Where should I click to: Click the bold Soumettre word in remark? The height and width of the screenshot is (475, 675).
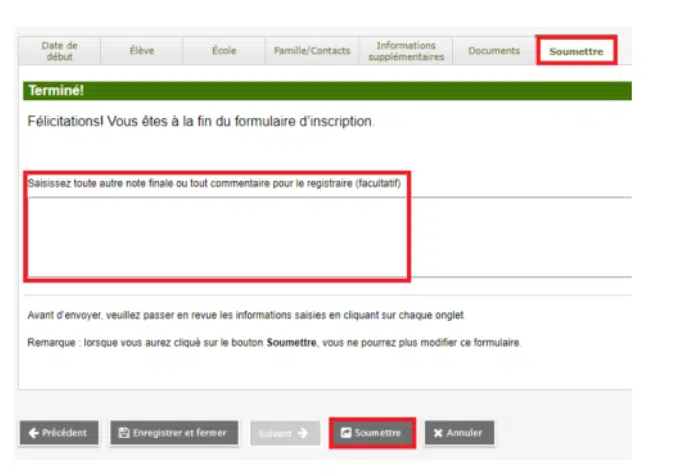291,343
